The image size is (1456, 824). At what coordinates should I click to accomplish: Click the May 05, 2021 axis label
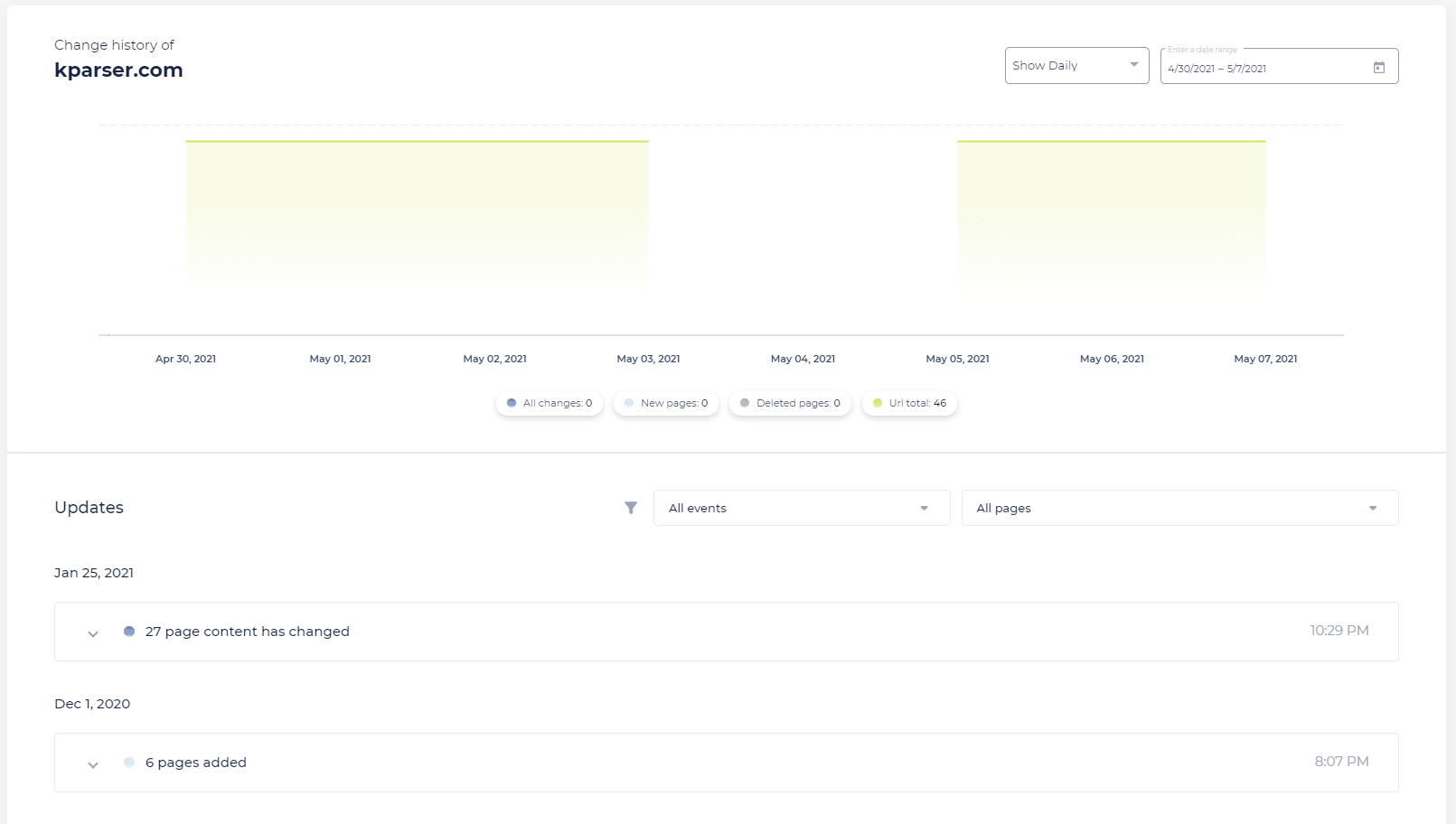coord(957,359)
